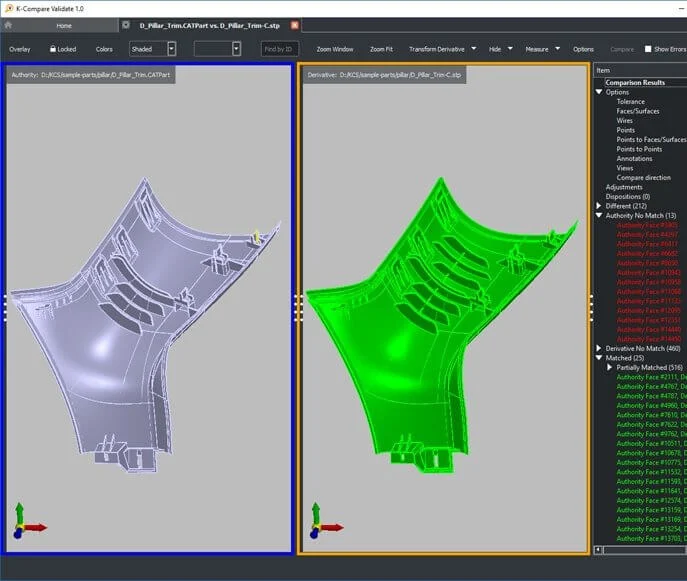
Task: Click the Colors toolbar button
Action: (104, 48)
